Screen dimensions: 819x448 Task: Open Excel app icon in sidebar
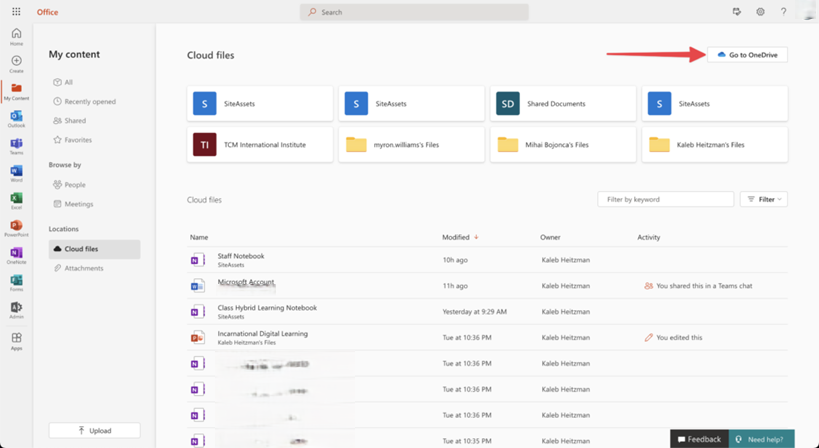pyautogui.click(x=16, y=200)
